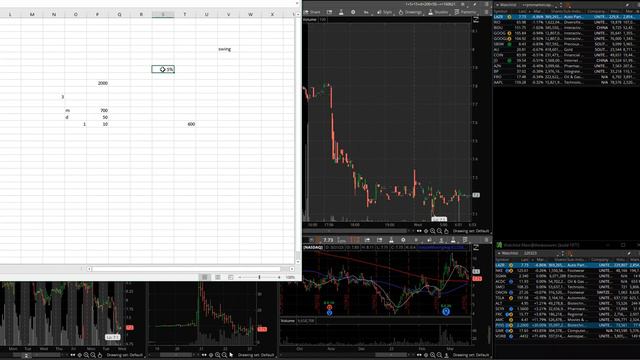Click column S header in Excel
Screen dimensions: 640x360
pyautogui.click(x=163, y=14)
